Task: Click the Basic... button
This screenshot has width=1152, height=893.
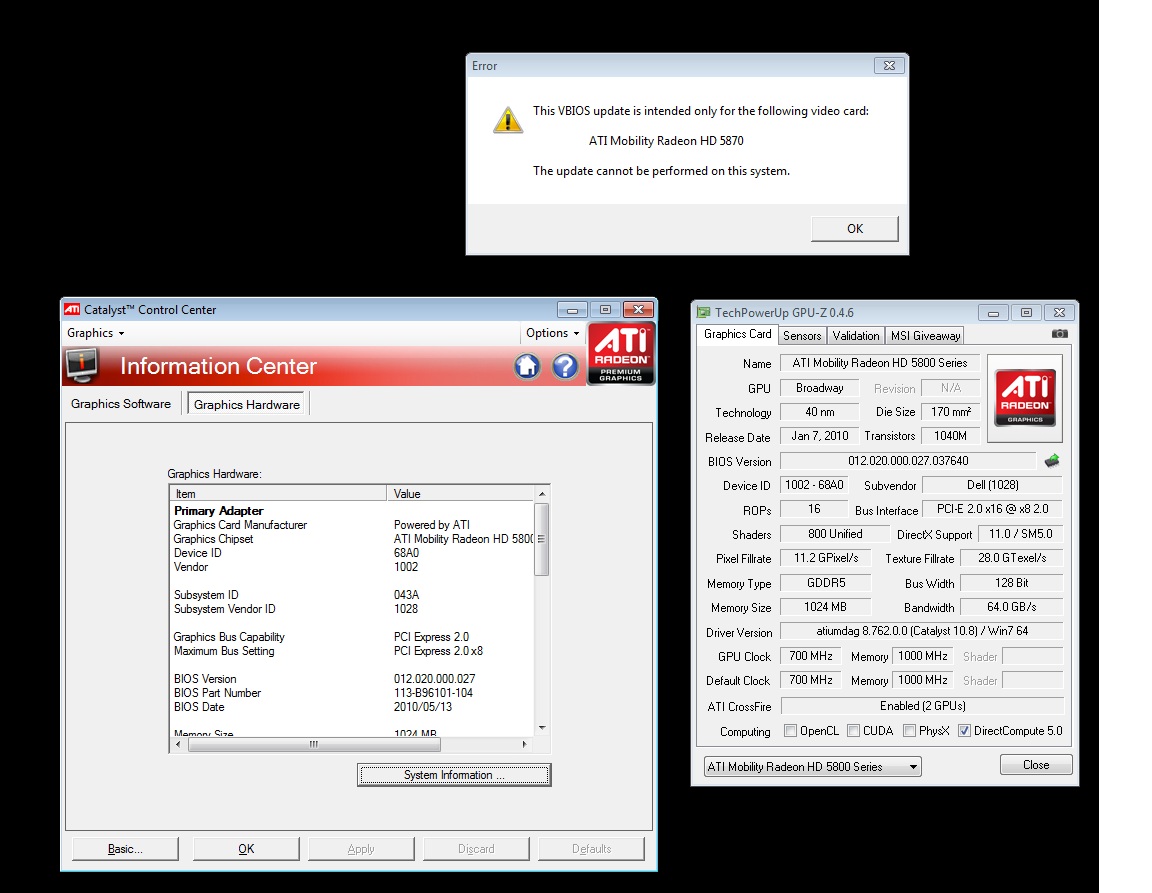Action: (125, 849)
